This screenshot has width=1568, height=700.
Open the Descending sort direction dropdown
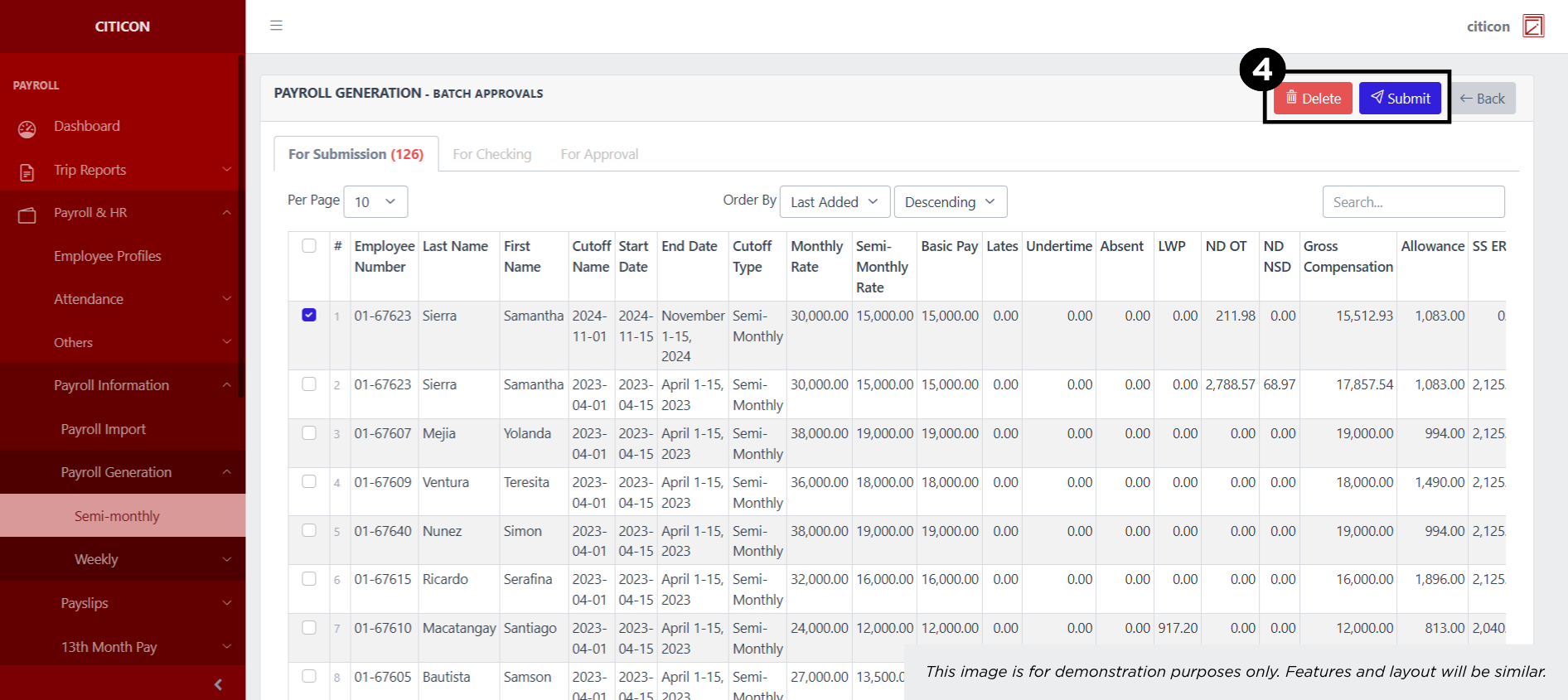[951, 202]
